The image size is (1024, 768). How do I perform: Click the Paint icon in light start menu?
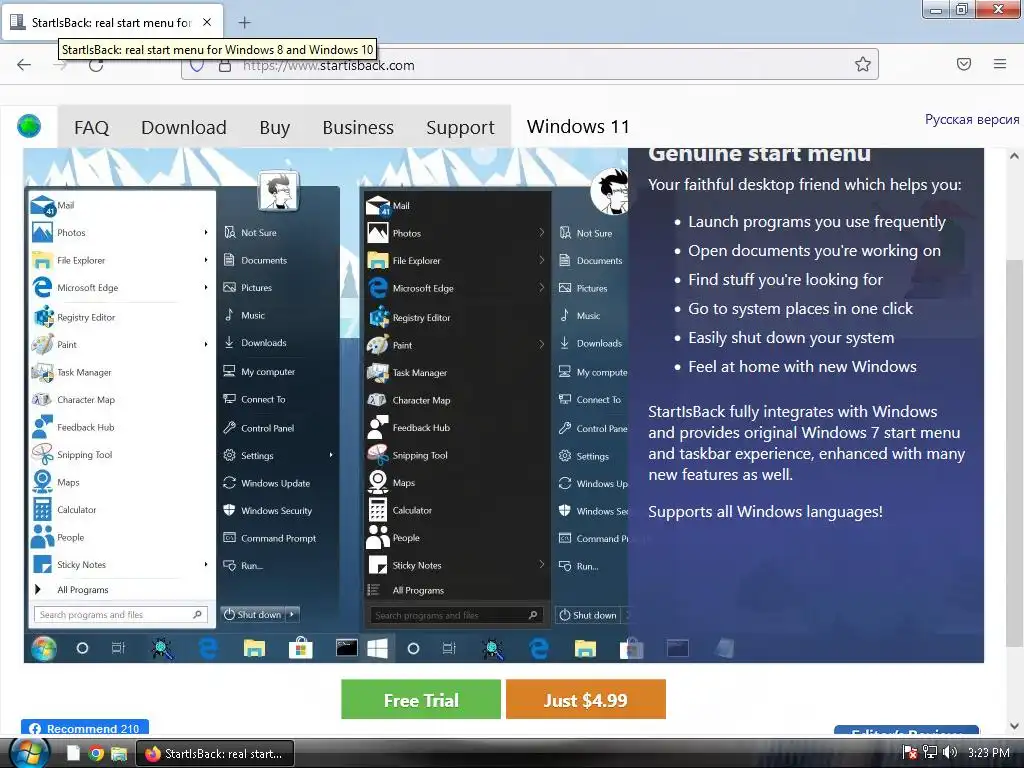pos(42,344)
